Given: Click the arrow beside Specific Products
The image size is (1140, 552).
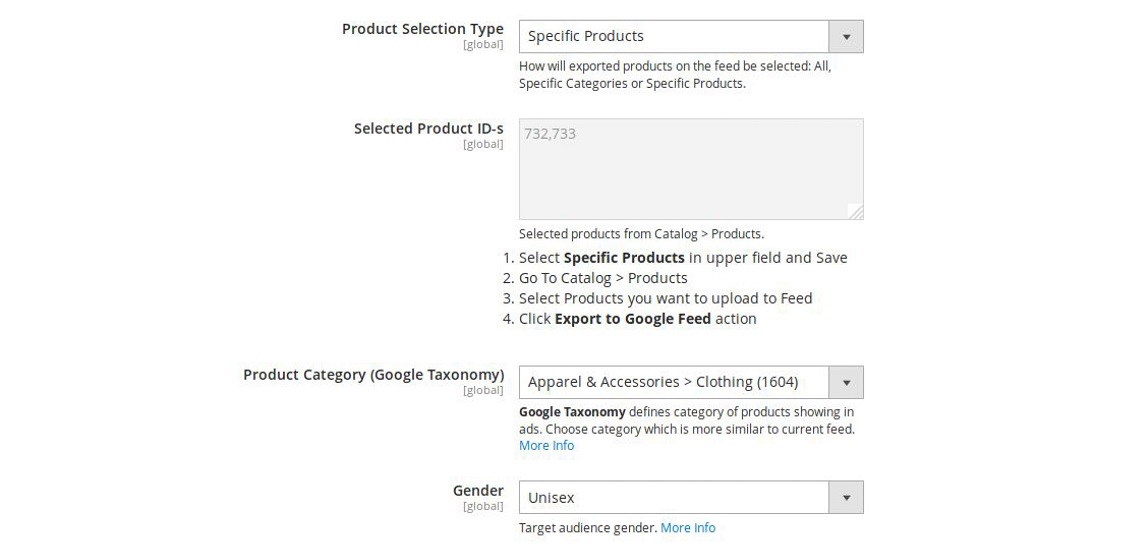Looking at the screenshot, I should coord(846,37).
